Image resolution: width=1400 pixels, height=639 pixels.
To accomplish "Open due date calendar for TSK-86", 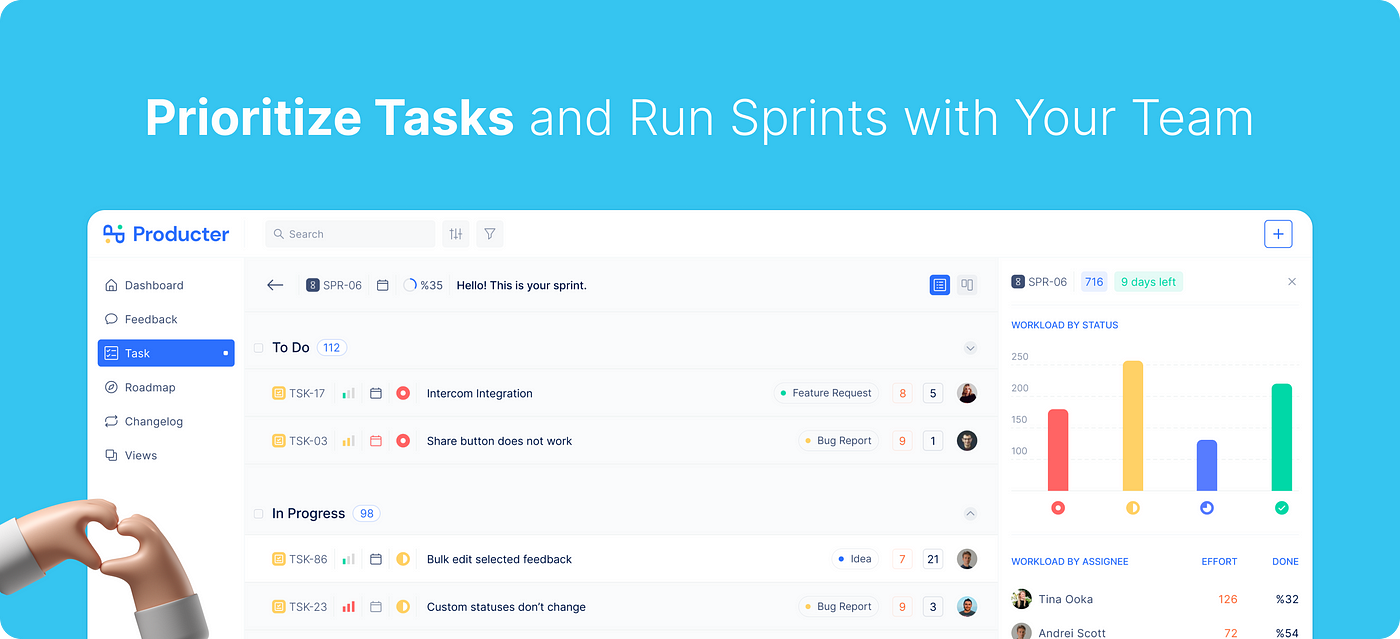I will pos(376,559).
